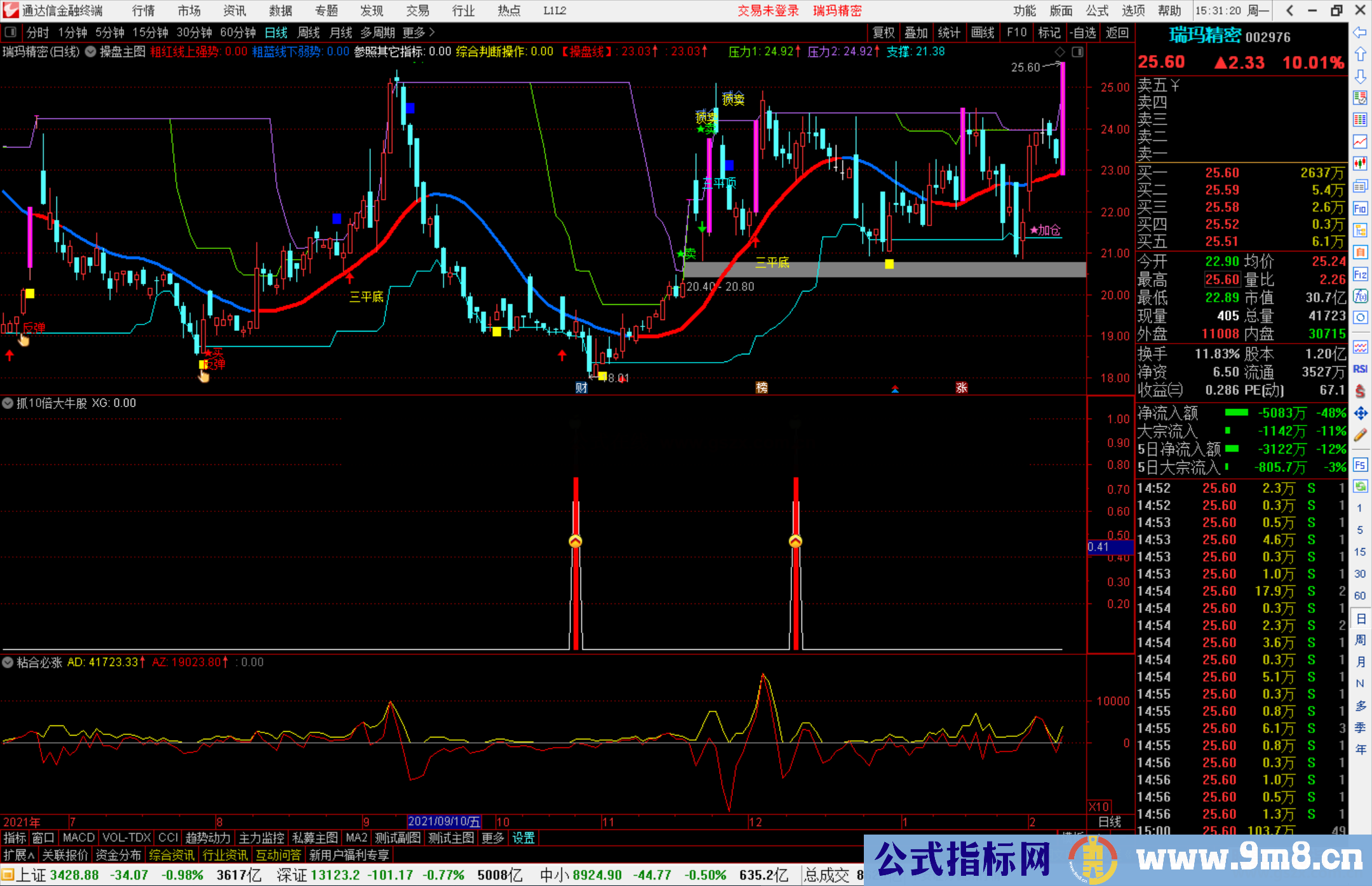Viewport: 1372px width, 886px height.
Task: Toggle the 粘合必涨 panel circle button
Action: coord(8,662)
